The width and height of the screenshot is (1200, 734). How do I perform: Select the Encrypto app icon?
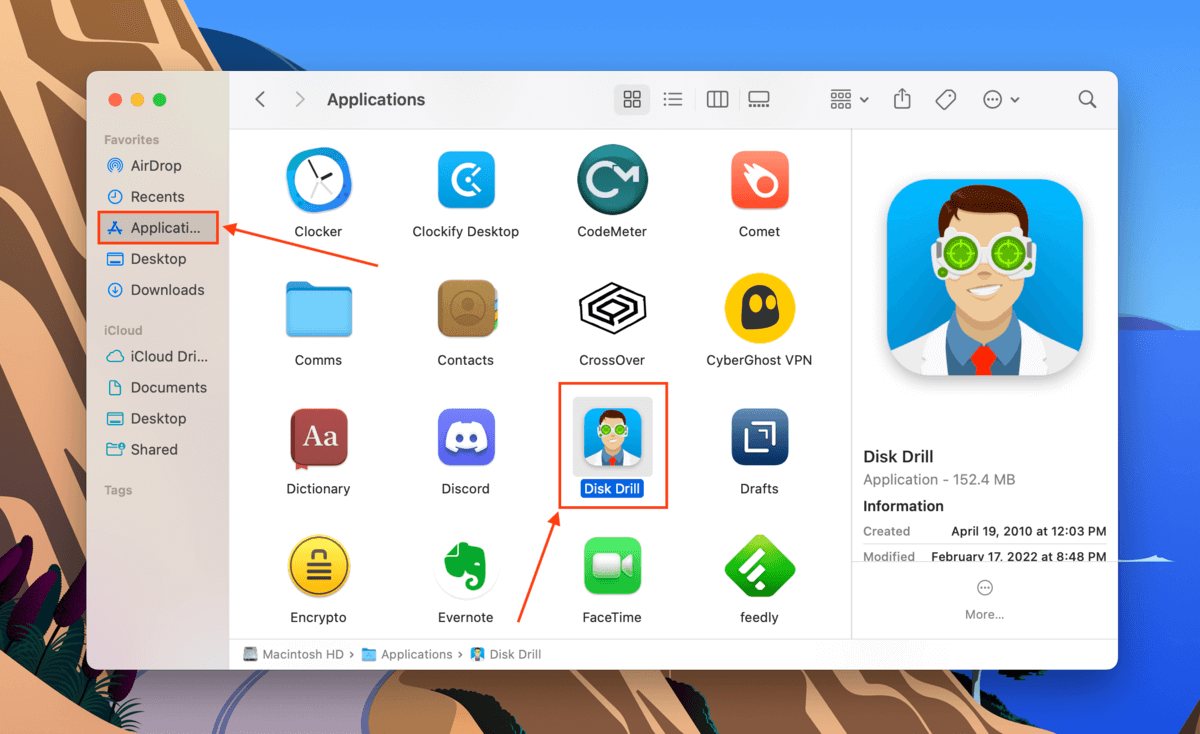pyautogui.click(x=318, y=566)
